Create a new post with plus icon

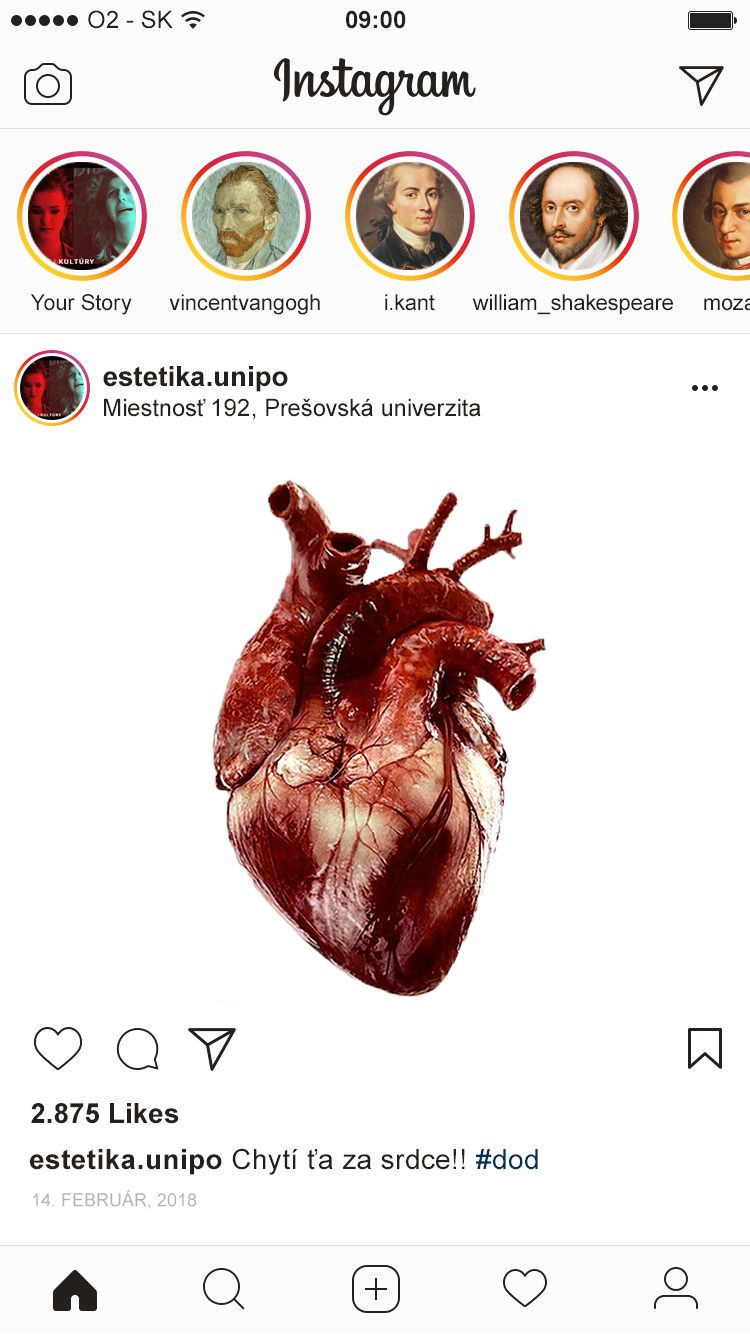pyautogui.click(x=376, y=1289)
